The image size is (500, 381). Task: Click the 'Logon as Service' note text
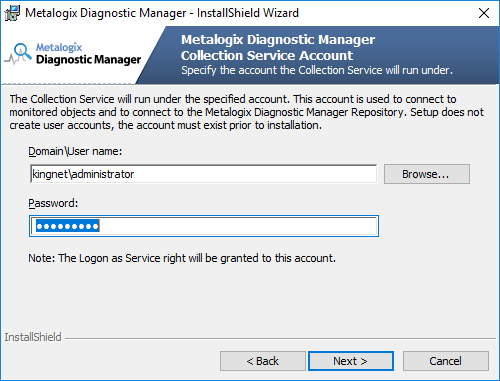tap(182, 258)
